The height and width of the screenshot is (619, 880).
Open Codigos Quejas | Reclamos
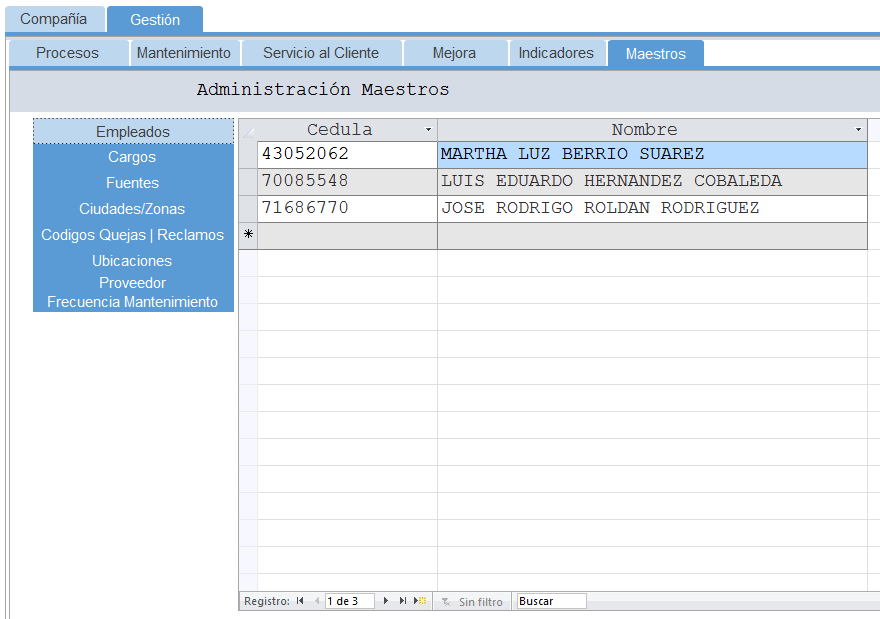click(x=132, y=235)
